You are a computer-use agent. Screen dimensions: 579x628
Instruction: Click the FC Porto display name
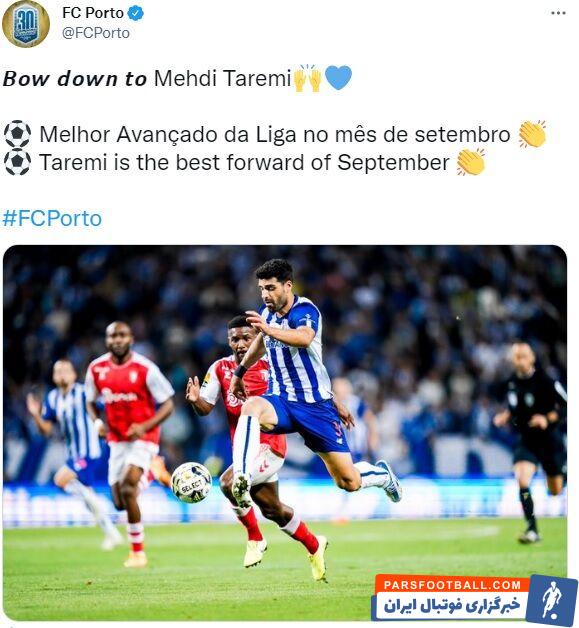pyautogui.click(x=93, y=13)
